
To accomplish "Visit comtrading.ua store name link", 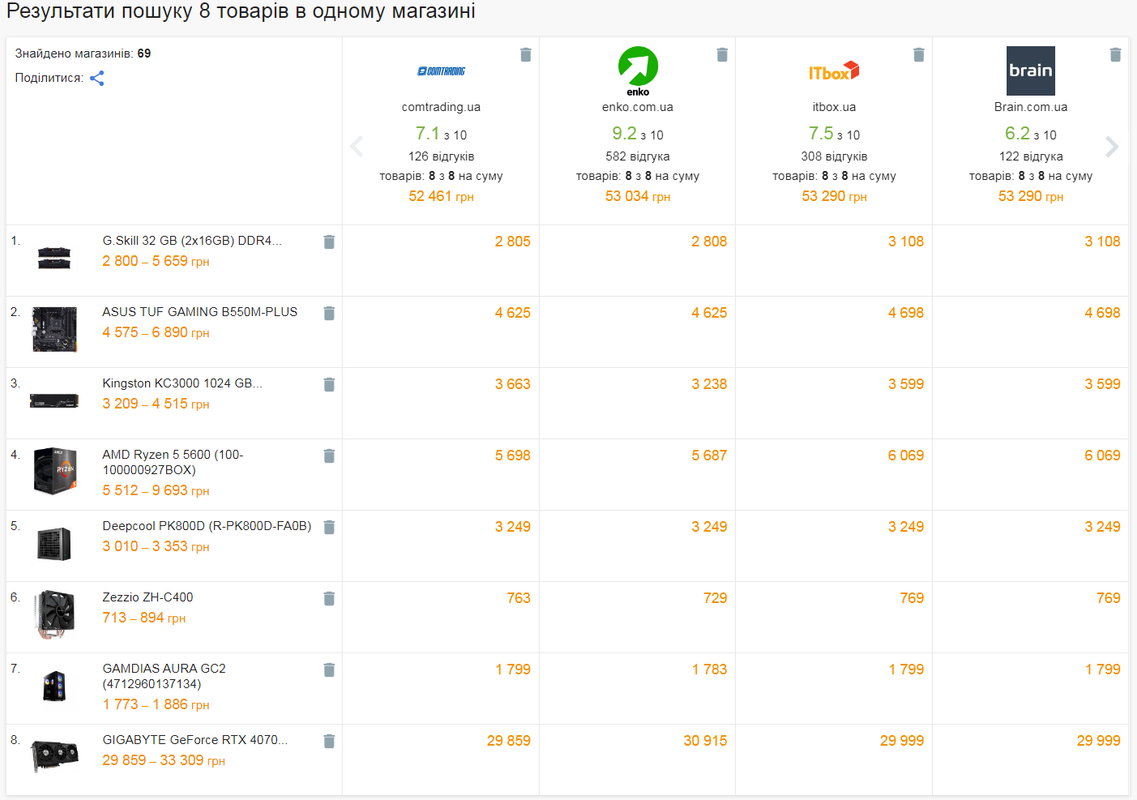I will (441, 107).
